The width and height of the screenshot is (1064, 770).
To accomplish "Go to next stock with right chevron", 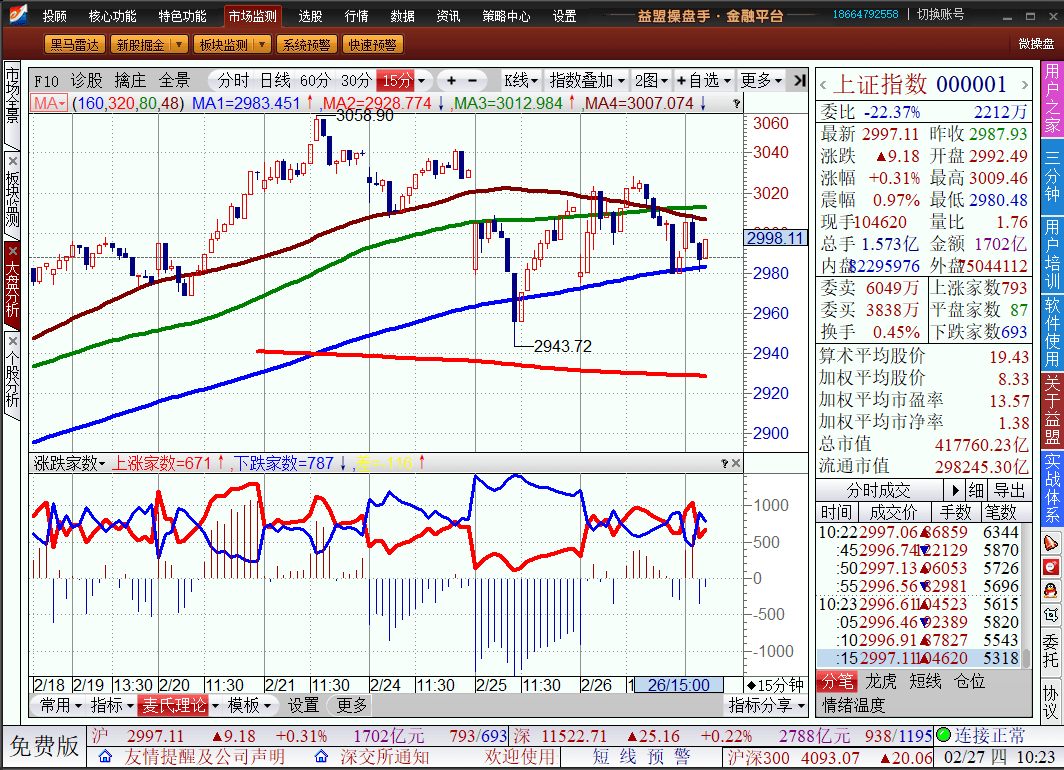I will point(1025,85).
